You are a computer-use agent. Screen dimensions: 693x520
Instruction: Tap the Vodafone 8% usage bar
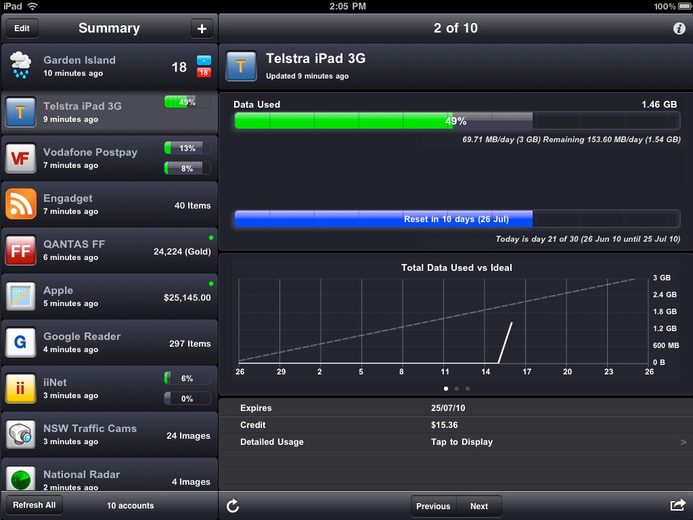[187, 168]
